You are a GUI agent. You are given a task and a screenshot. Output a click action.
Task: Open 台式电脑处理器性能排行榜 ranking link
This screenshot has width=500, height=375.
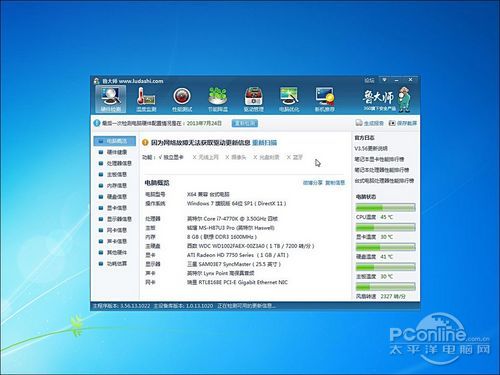click(384, 180)
